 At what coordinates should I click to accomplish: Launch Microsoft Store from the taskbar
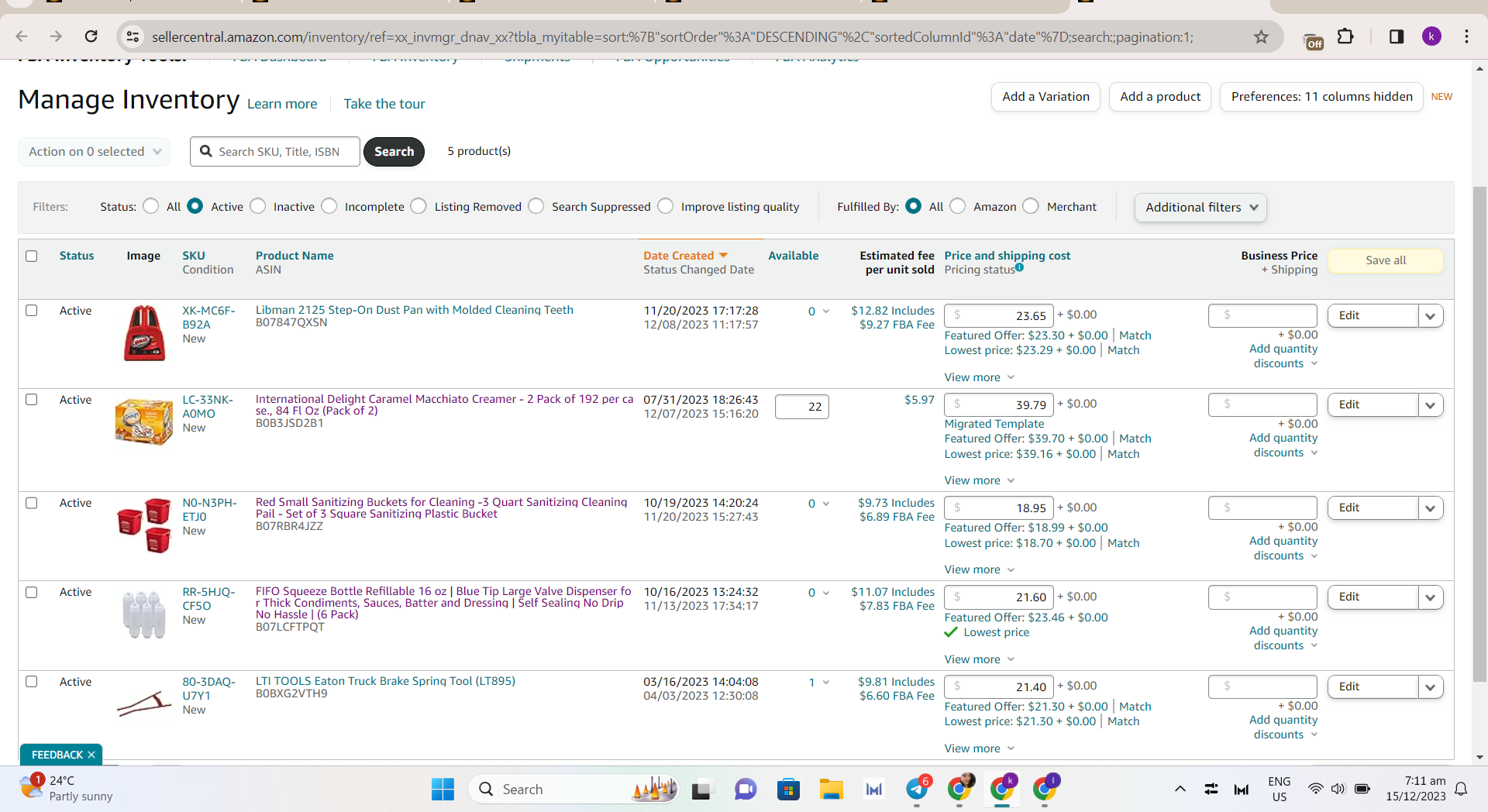pos(788,790)
